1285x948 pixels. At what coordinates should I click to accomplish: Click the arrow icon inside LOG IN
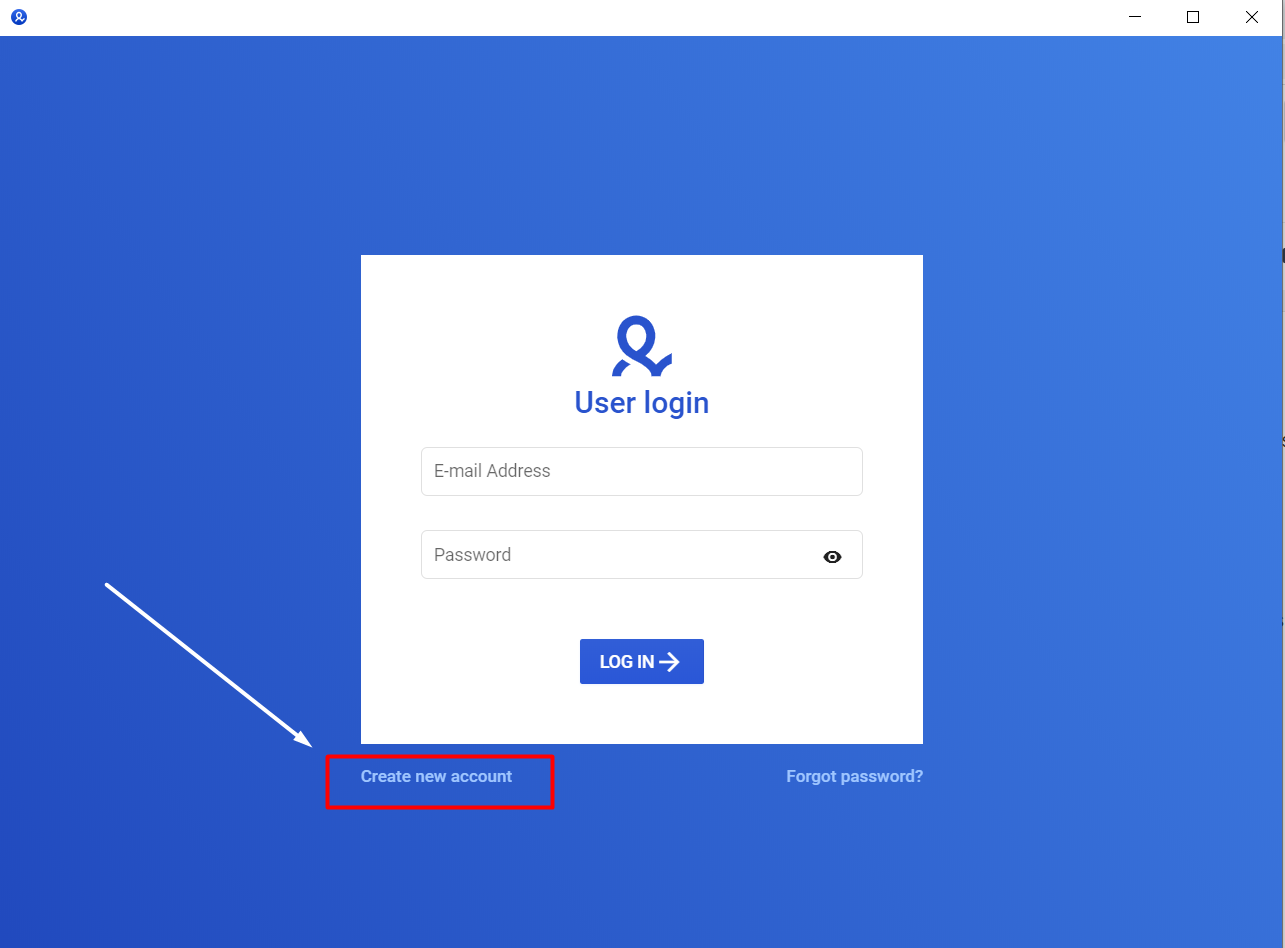coord(670,662)
